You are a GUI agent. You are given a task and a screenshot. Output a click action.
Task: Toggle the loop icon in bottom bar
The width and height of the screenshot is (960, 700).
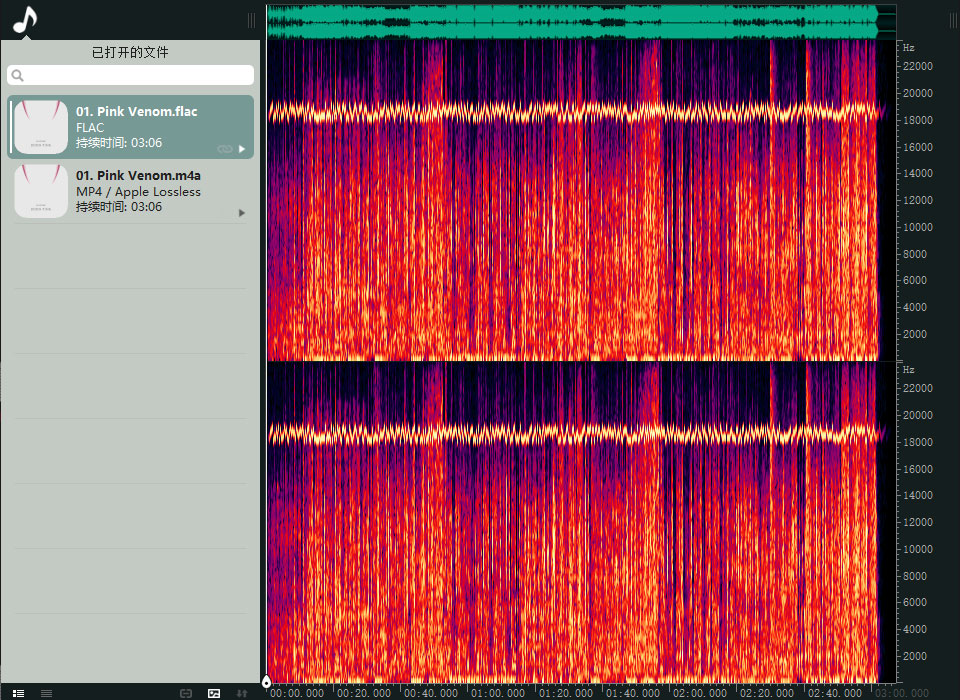tap(186, 693)
